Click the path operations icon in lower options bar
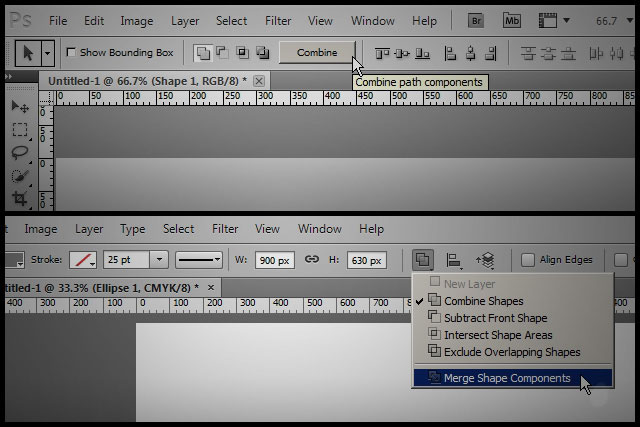This screenshot has width=640, height=427. click(422, 260)
